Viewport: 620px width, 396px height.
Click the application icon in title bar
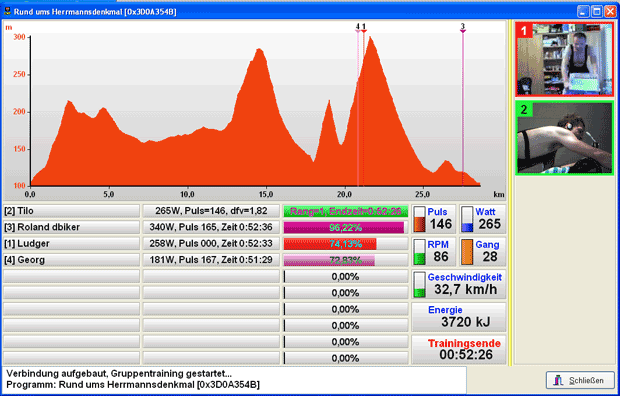coord(8,11)
